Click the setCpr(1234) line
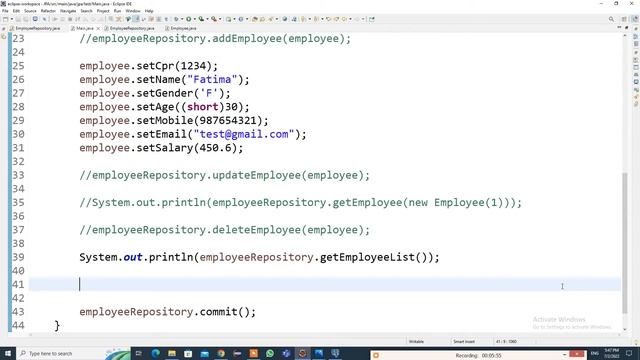This screenshot has height=360, width=640. [149, 66]
